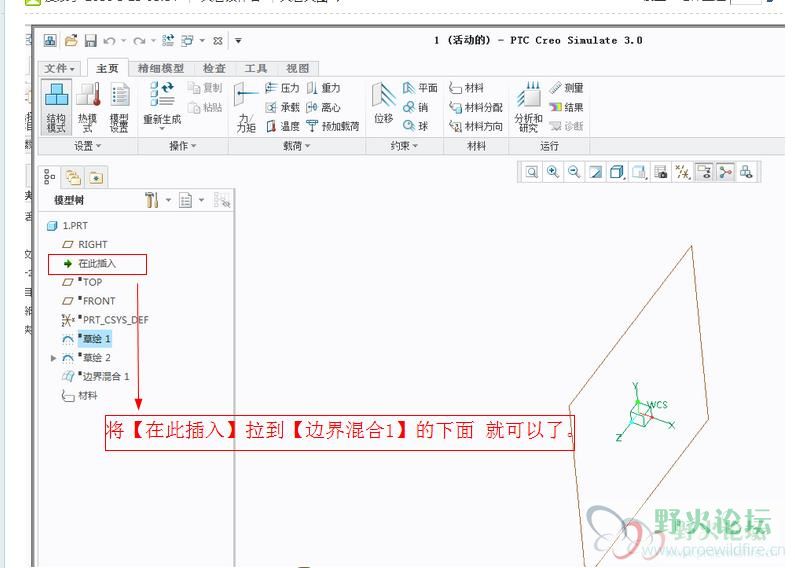Toggle 结构模式 structure mode
The width and height of the screenshot is (795, 568).
pyautogui.click(x=56, y=107)
